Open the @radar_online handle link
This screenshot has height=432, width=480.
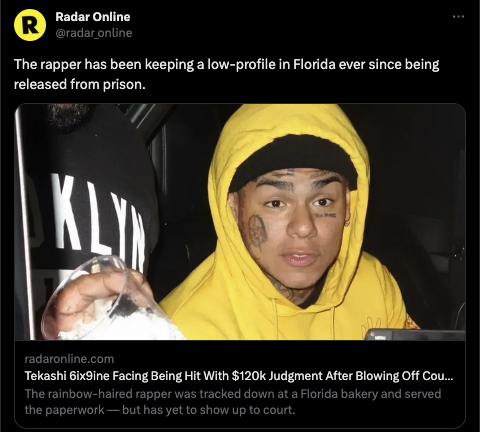(x=94, y=33)
